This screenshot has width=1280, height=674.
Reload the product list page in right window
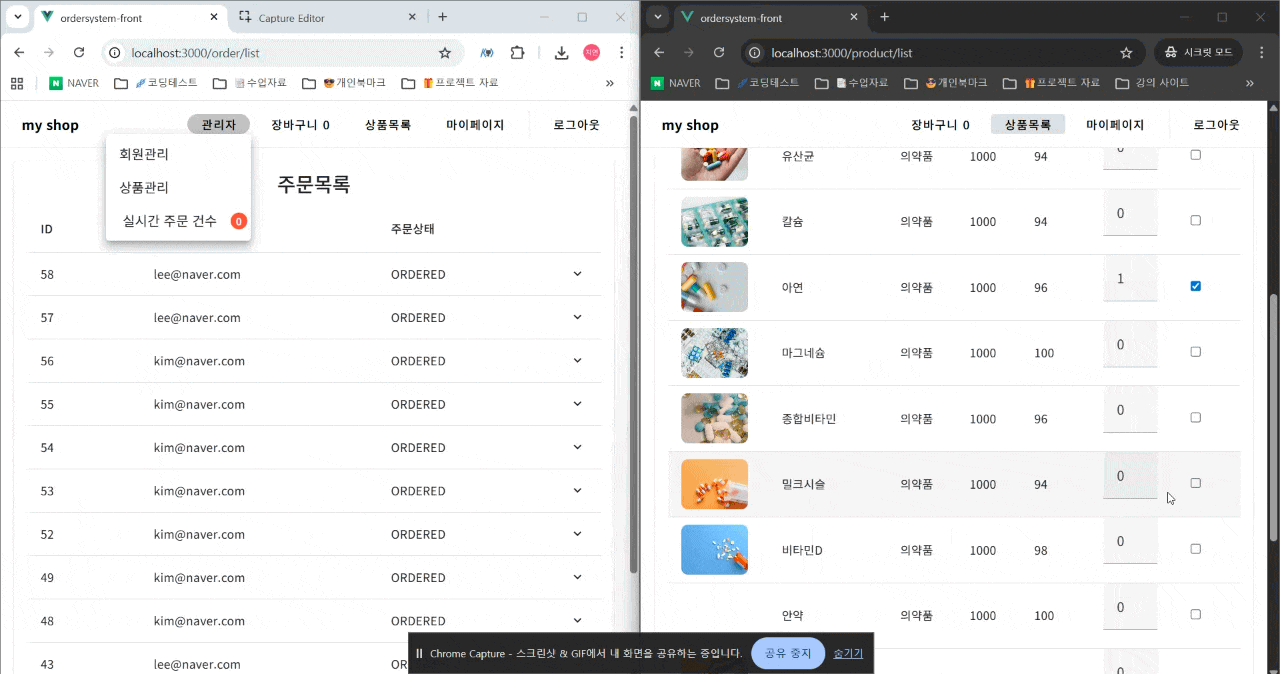coord(719,53)
